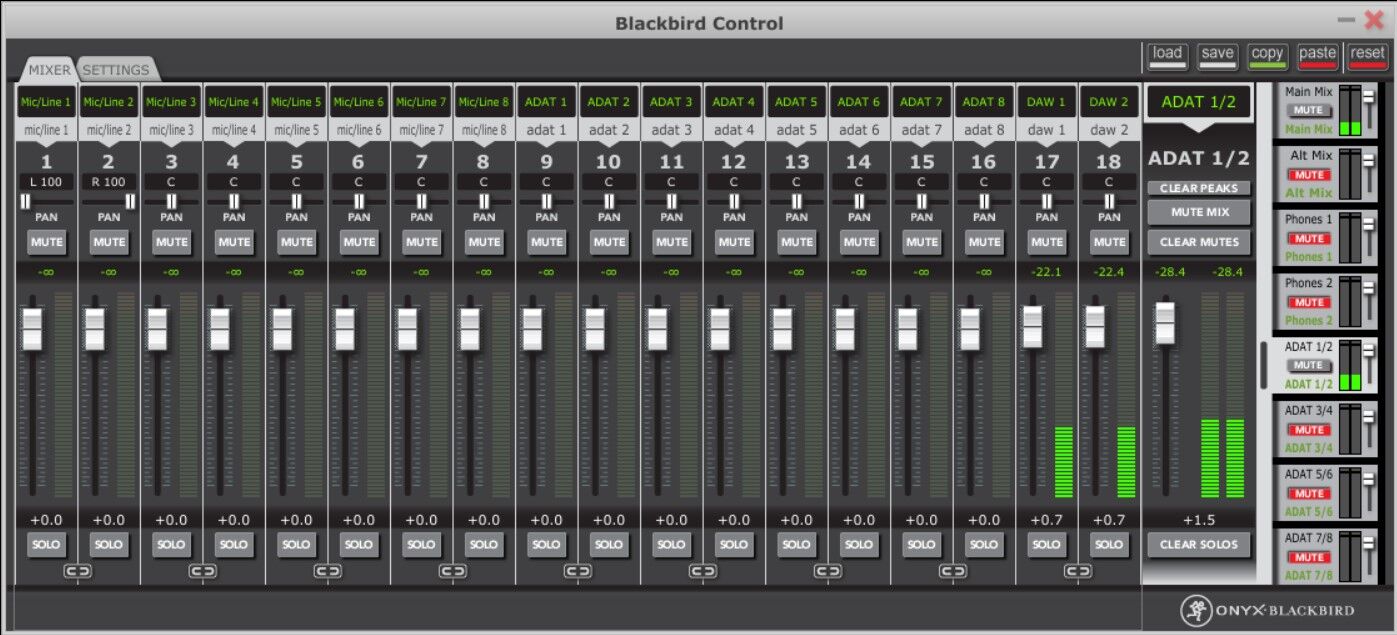Click channel 3 pan slider
This screenshot has width=1397, height=635.
pyautogui.click(x=171, y=201)
